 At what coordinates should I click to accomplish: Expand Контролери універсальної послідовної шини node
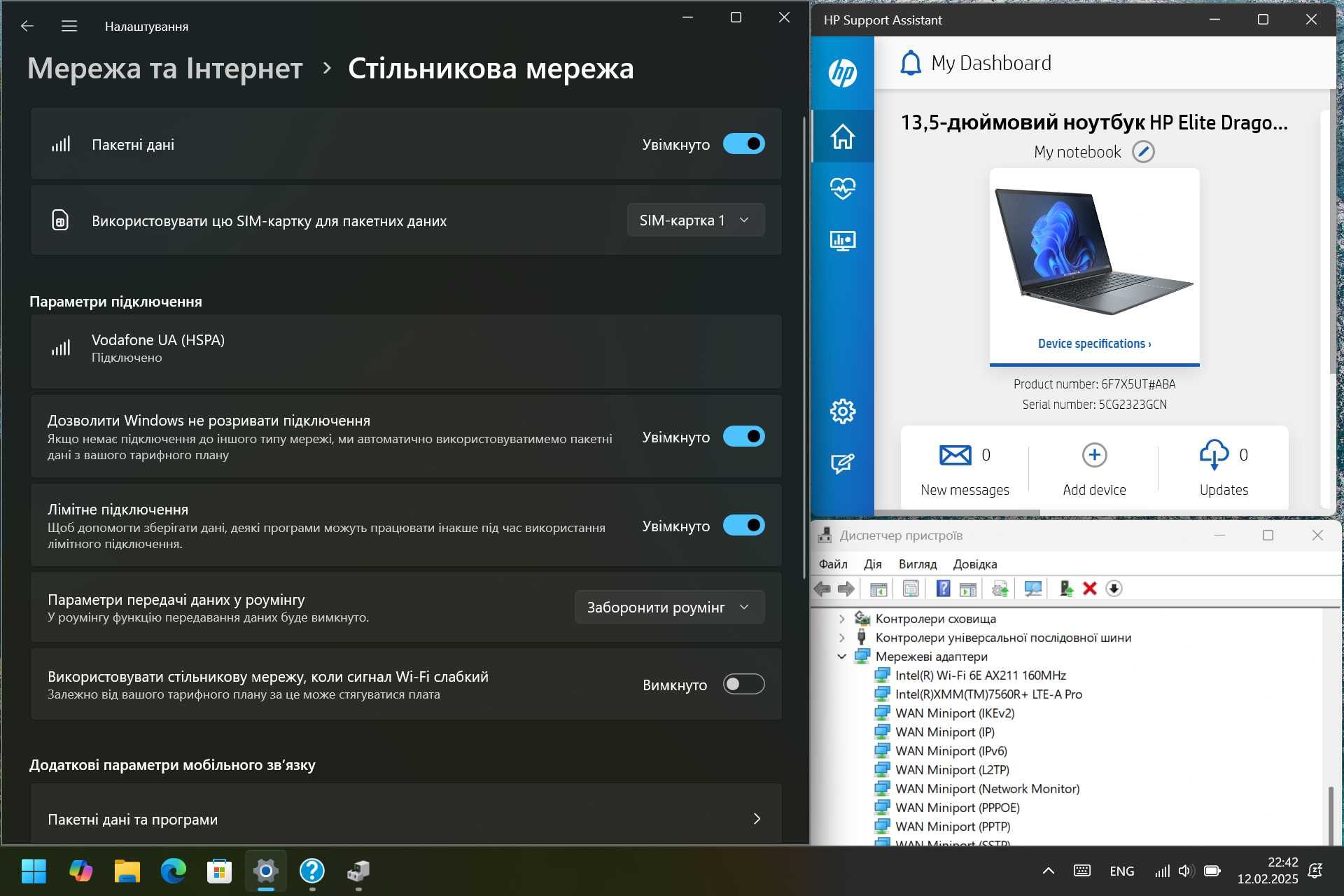tap(841, 638)
